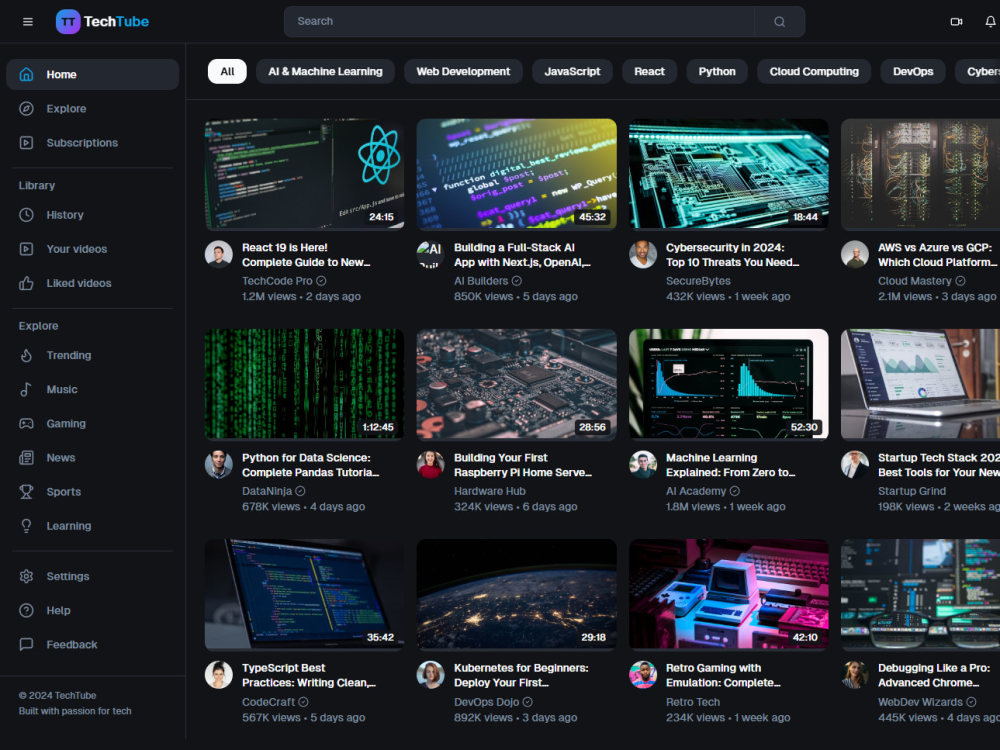Click the video camera upload icon
The width and height of the screenshot is (1000, 750).
pos(956,22)
